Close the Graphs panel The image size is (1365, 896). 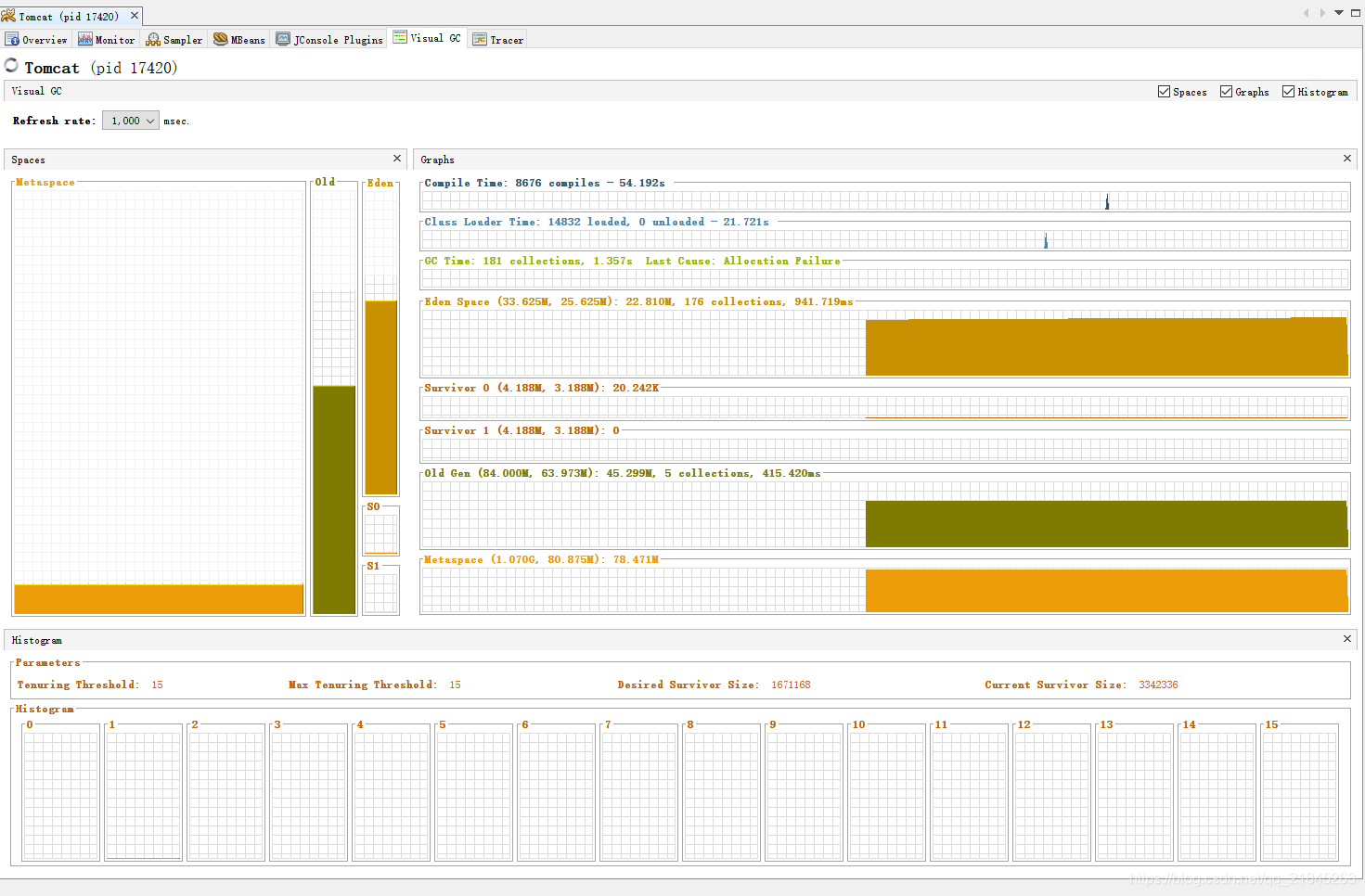tap(1347, 159)
